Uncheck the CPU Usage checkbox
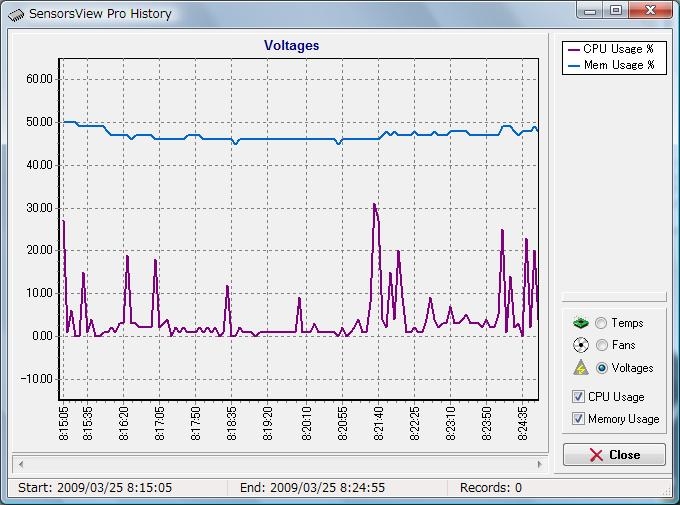The height and width of the screenshot is (505, 680). tap(578, 397)
